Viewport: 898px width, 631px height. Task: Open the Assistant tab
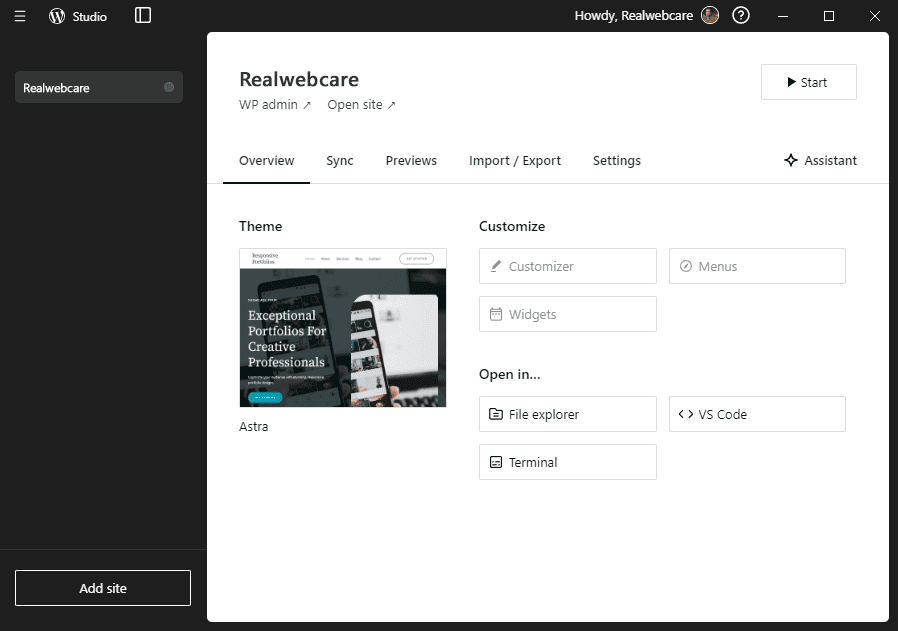pos(820,160)
